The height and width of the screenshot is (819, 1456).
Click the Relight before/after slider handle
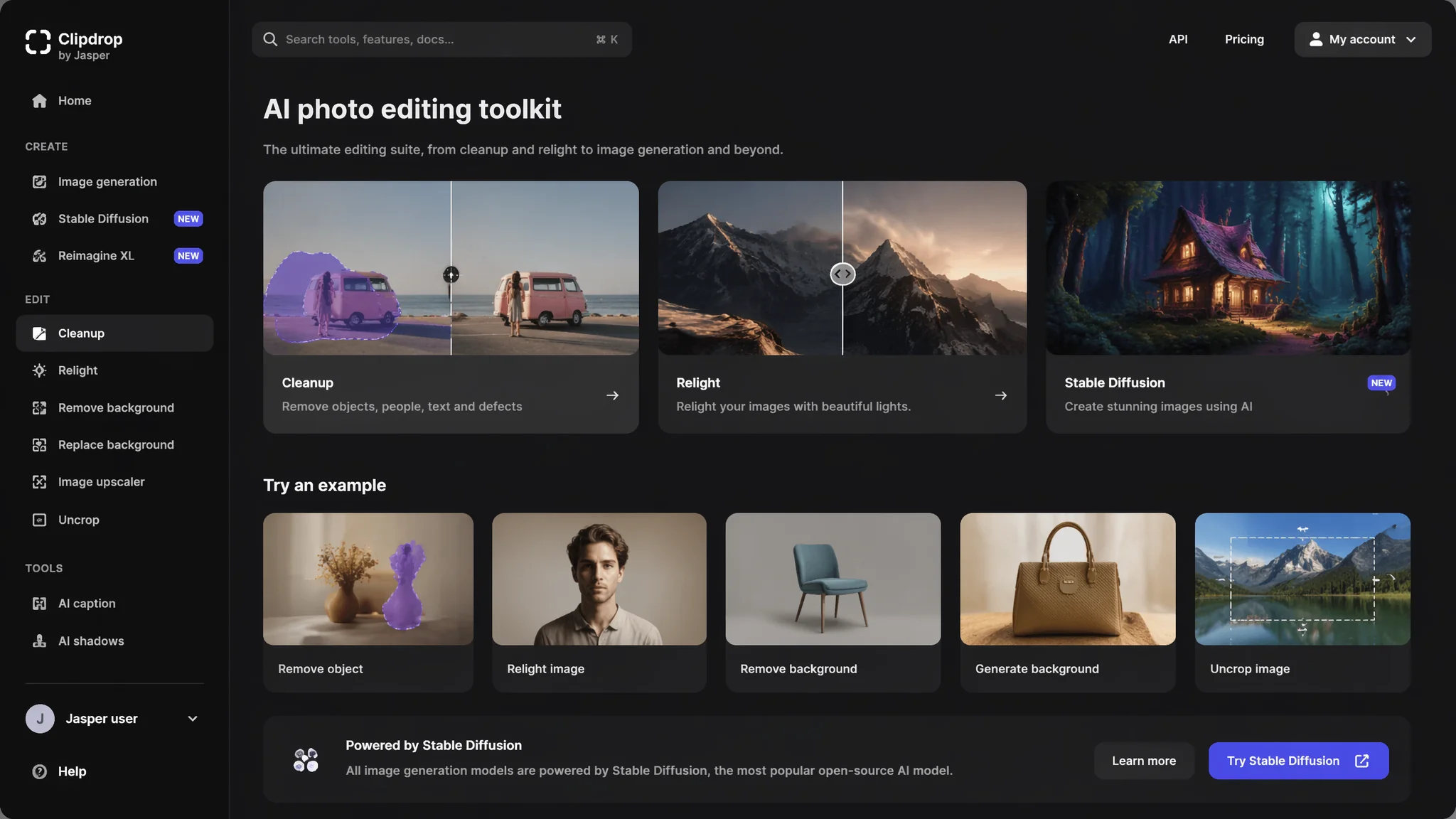[842, 274]
